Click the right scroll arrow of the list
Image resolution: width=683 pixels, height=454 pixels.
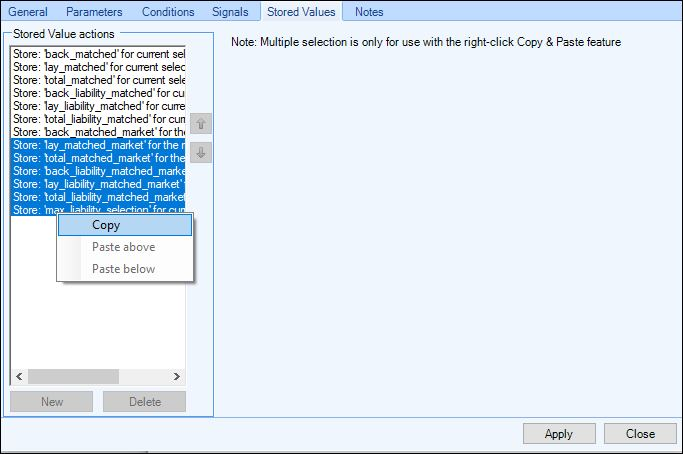tap(176, 376)
